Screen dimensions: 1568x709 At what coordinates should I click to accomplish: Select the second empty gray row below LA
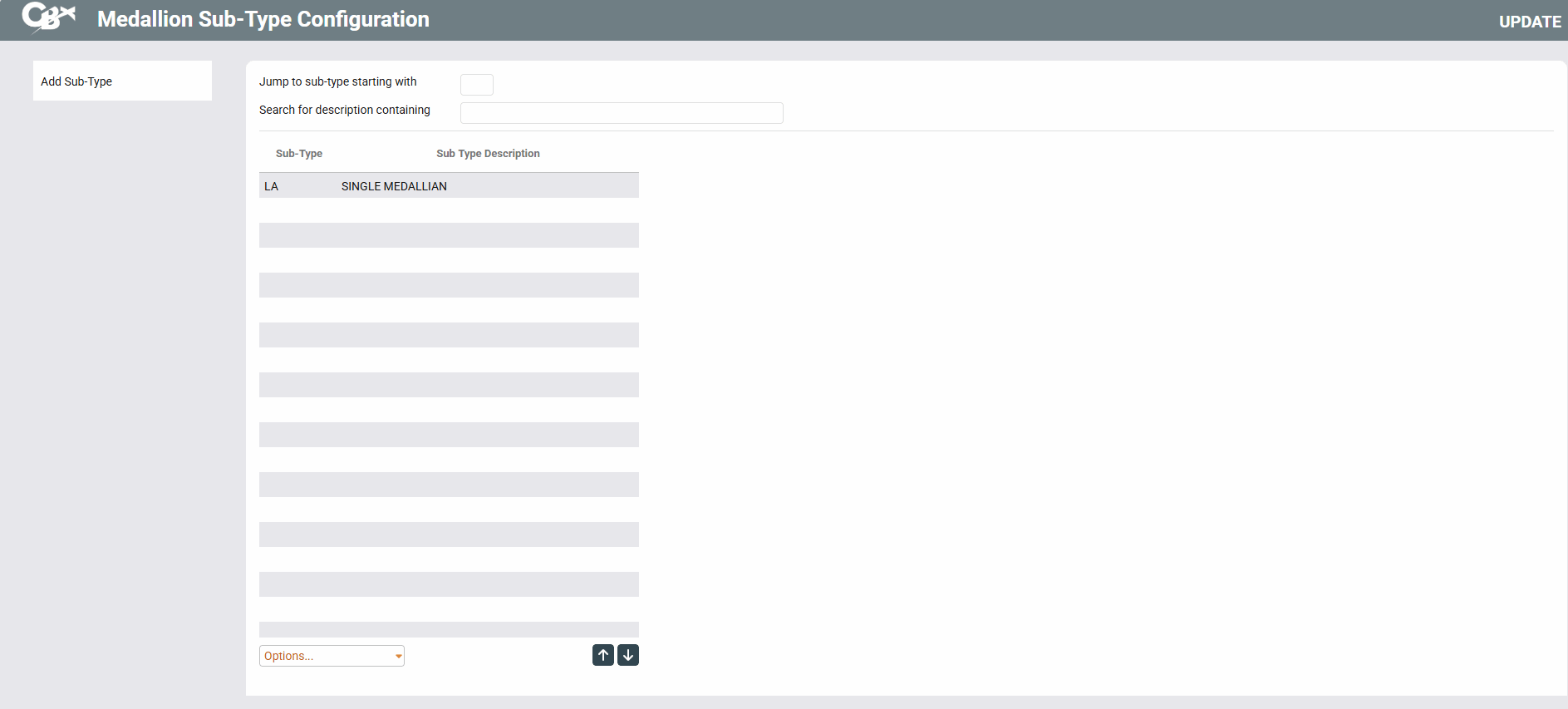[x=449, y=285]
